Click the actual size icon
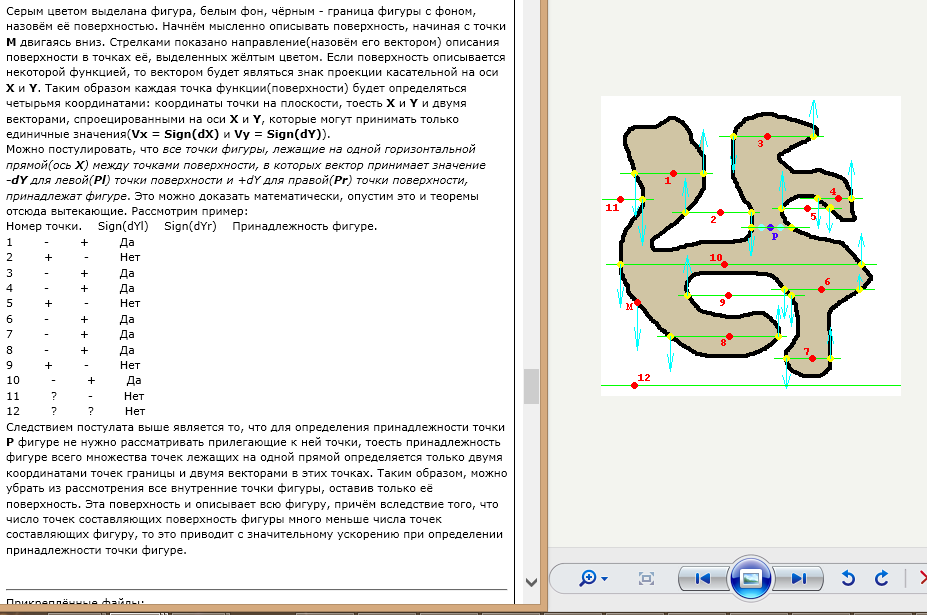The image size is (927, 615). tap(647, 578)
